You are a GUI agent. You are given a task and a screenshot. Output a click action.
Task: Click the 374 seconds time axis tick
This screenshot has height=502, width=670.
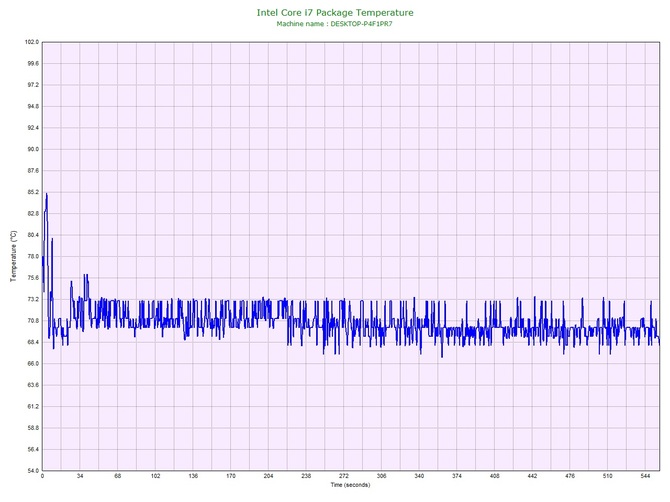coord(457,476)
